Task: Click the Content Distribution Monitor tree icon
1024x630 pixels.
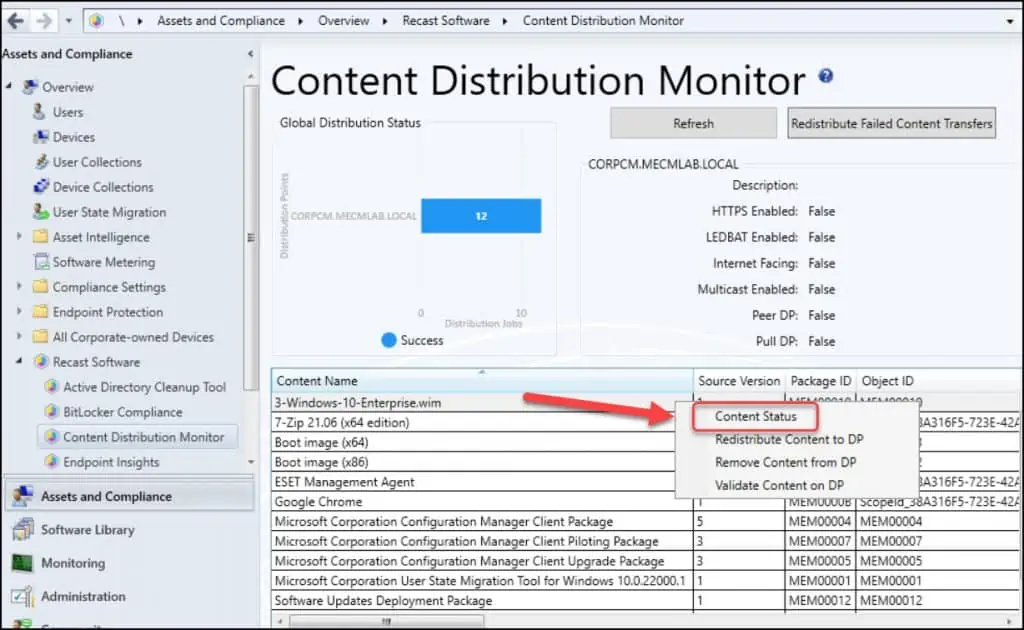Action: [52, 437]
